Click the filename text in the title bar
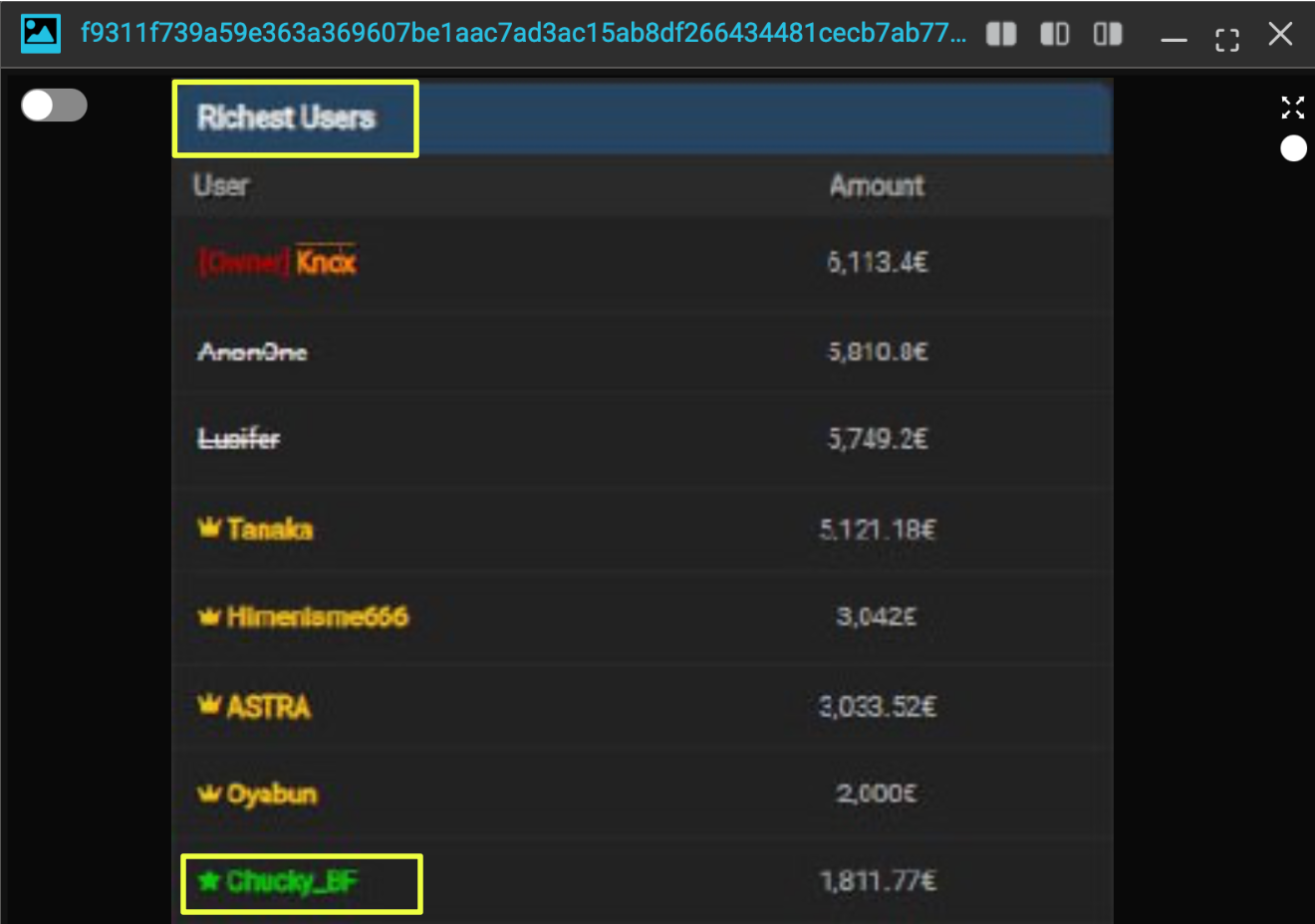 pyautogui.click(x=523, y=33)
